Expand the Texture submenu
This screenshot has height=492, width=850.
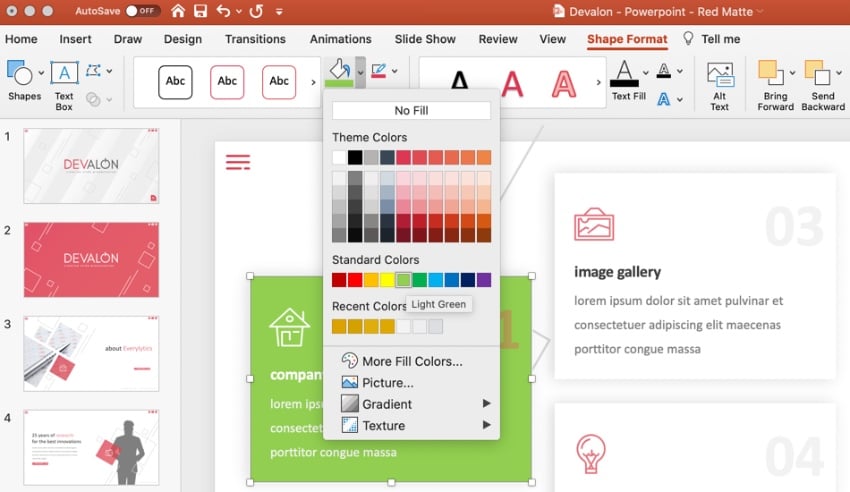[486, 426]
